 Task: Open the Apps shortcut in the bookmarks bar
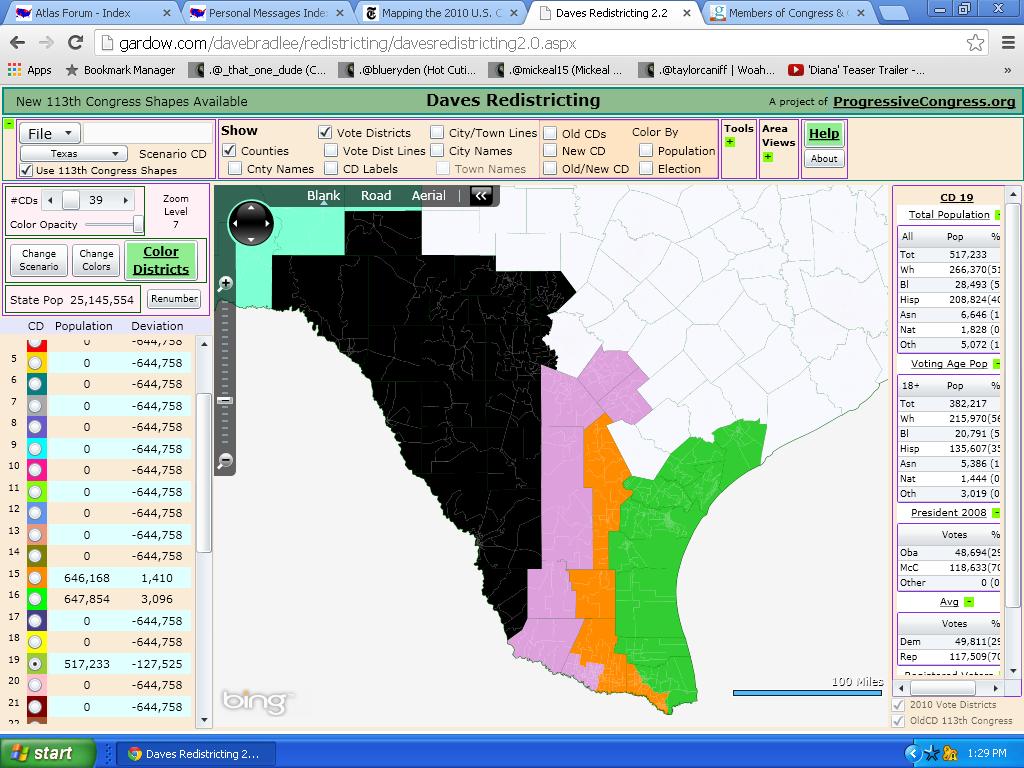[x=29, y=70]
